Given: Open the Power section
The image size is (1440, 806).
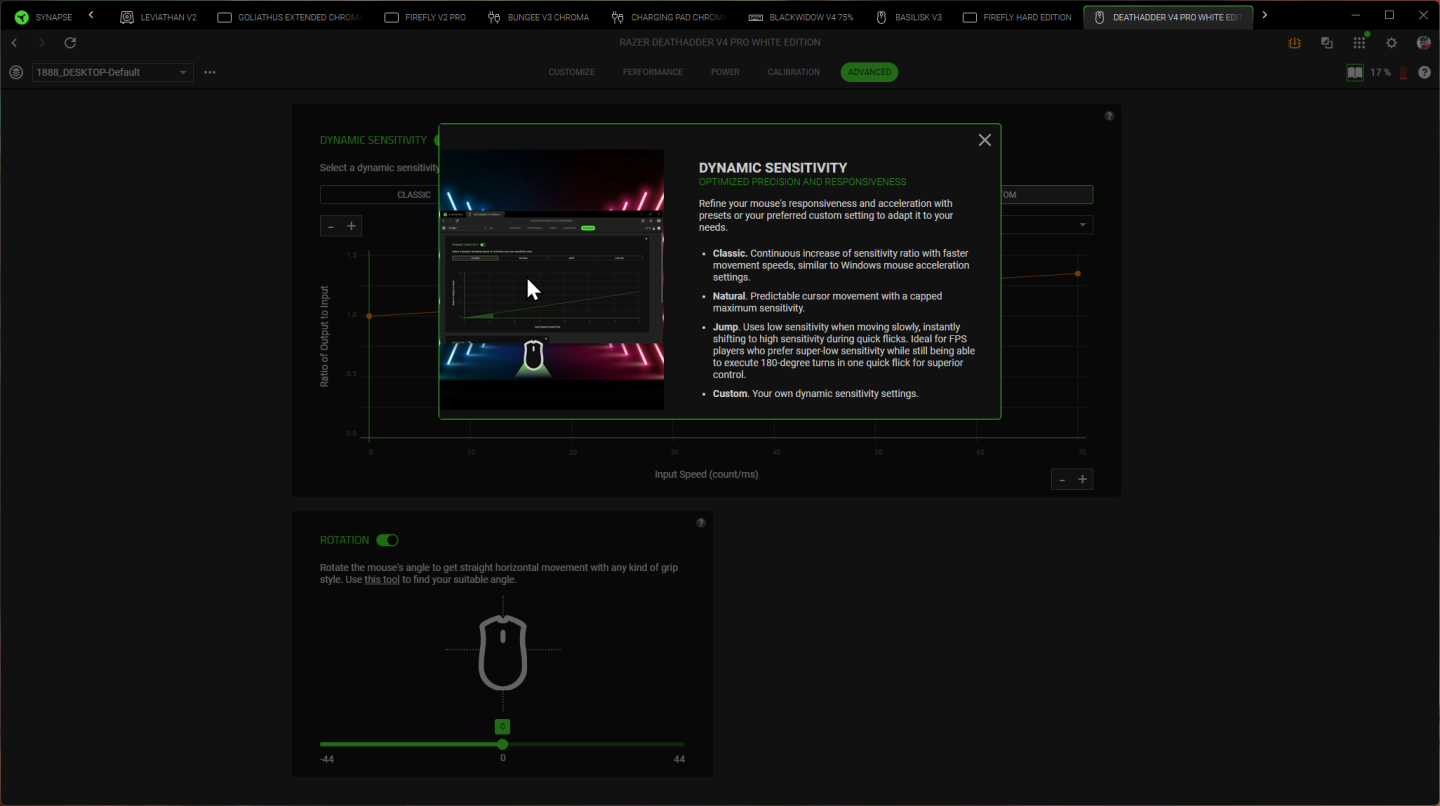Looking at the screenshot, I should tap(726, 72).
